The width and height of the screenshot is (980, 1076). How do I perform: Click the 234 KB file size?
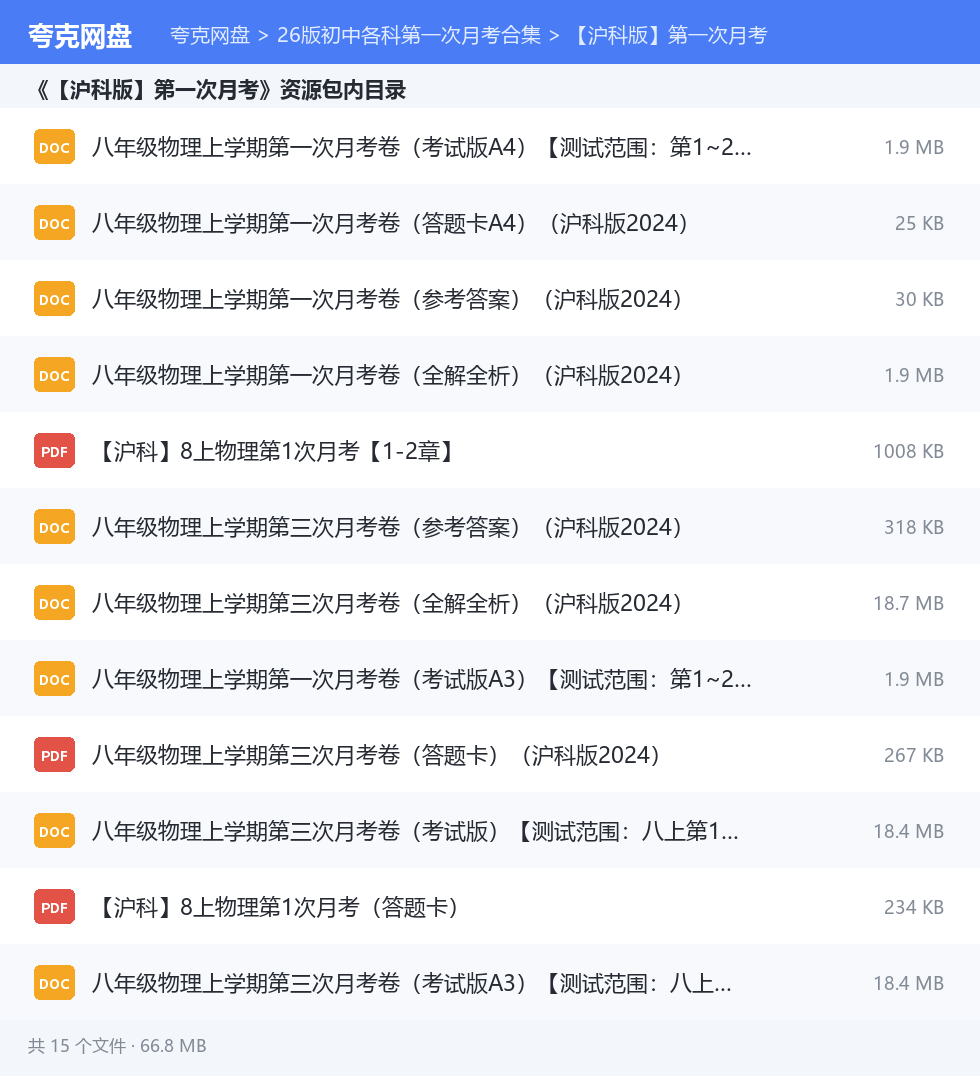click(913, 907)
